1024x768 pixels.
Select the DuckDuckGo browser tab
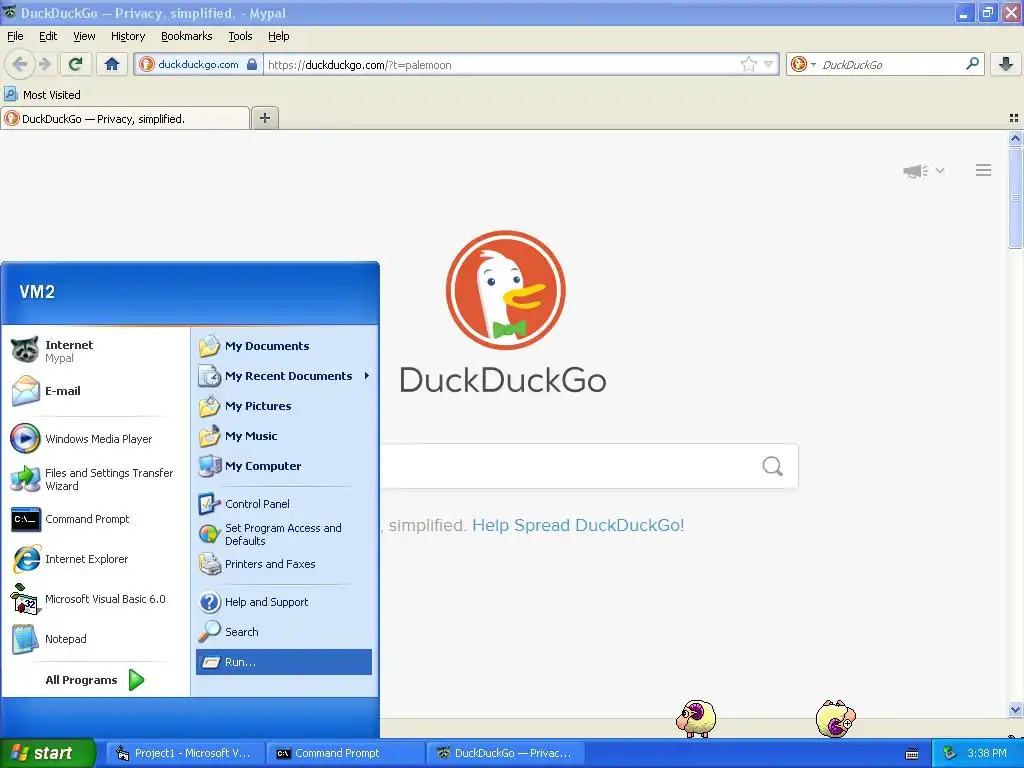tap(125, 118)
